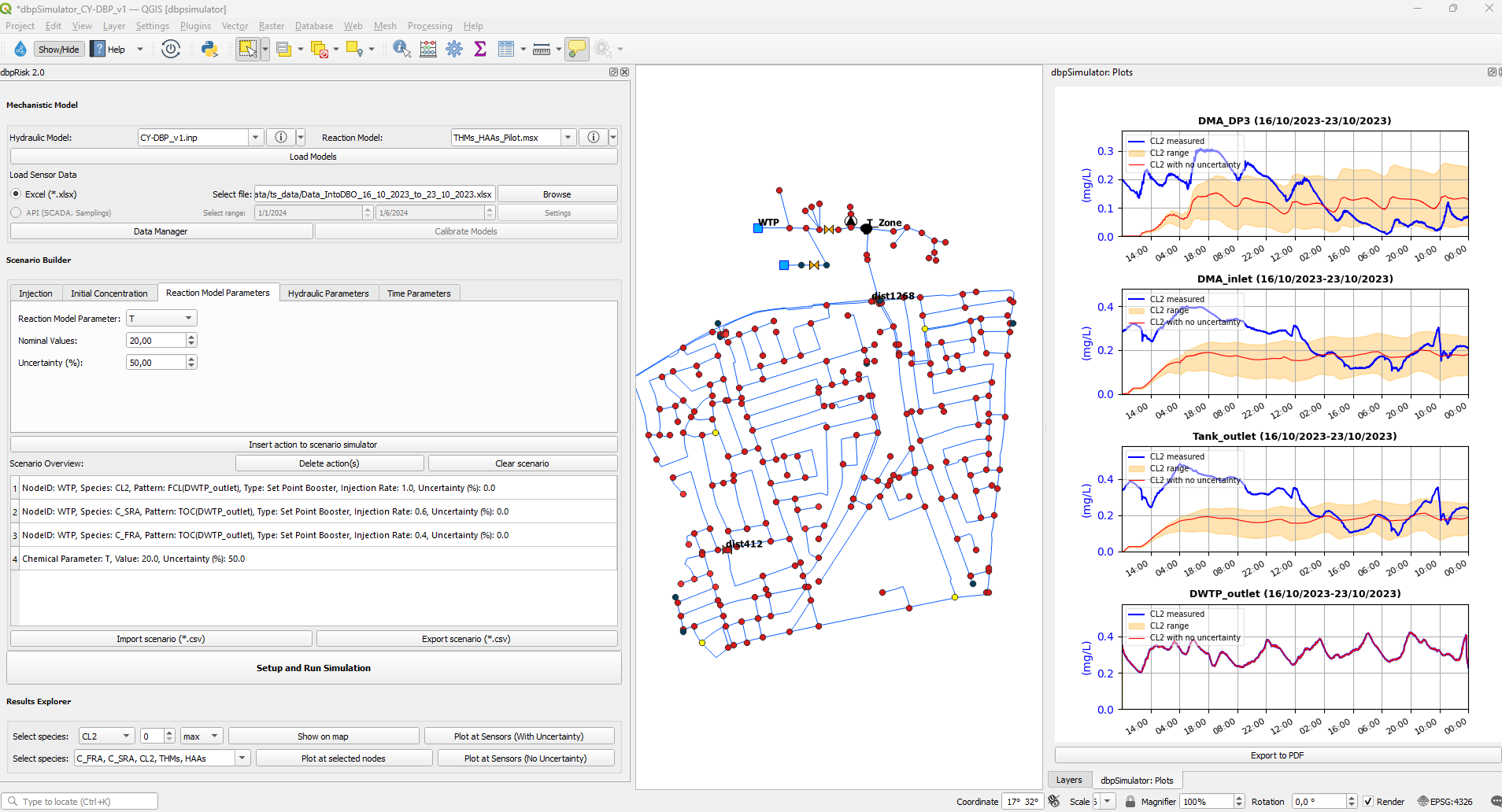Open the Statistical Summary sigma icon
The image size is (1502, 812).
480,49
